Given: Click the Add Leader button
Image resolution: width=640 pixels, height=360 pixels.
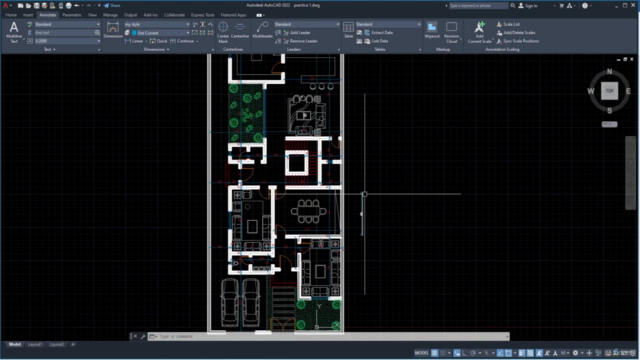Looking at the screenshot, I should [x=297, y=33].
